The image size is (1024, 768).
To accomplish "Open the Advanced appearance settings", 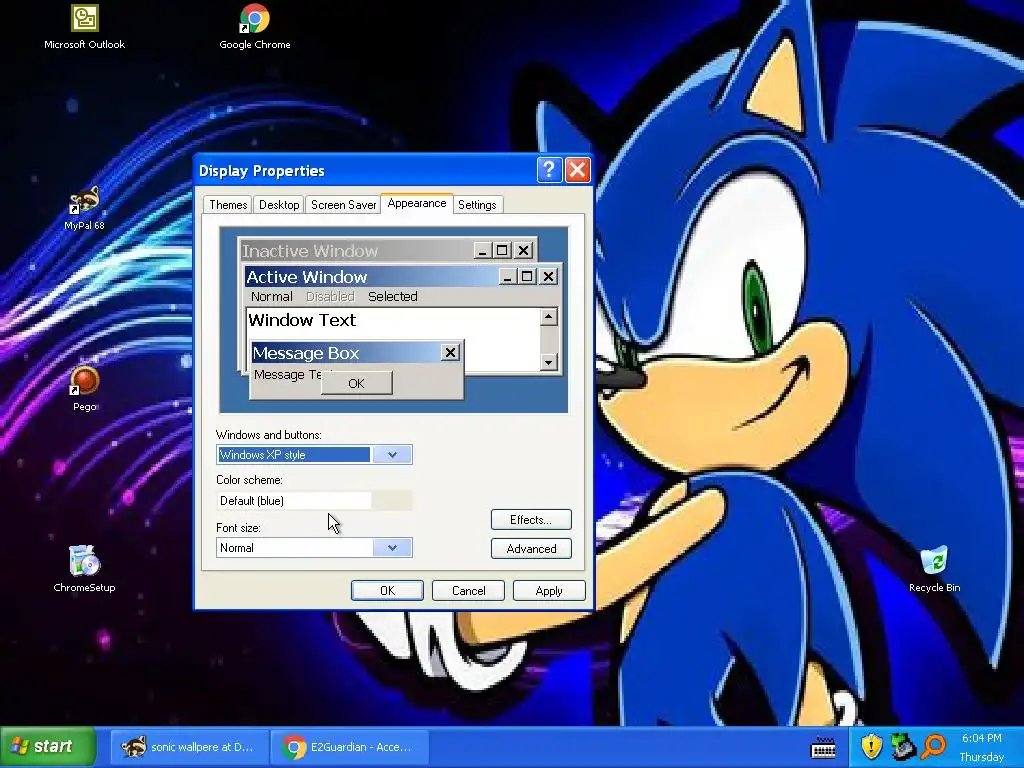I will click(531, 549).
